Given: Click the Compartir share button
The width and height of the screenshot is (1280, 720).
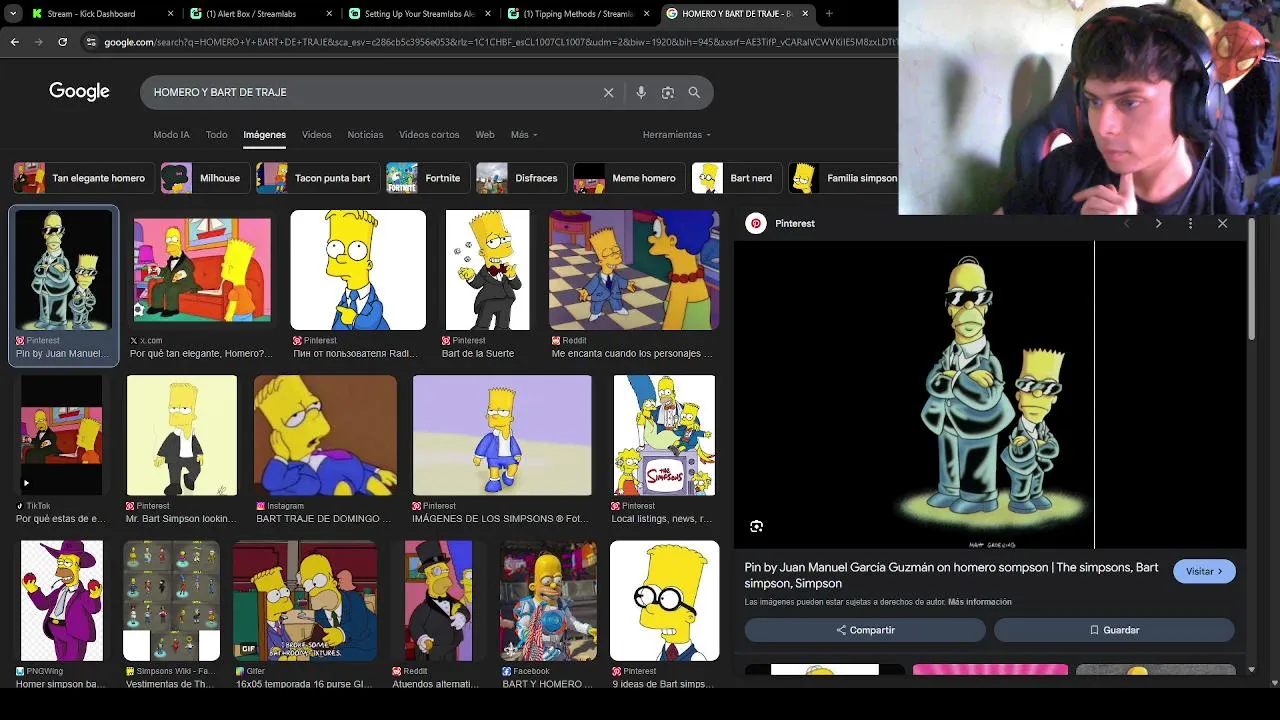Looking at the screenshot, I should tap(865, 630).
